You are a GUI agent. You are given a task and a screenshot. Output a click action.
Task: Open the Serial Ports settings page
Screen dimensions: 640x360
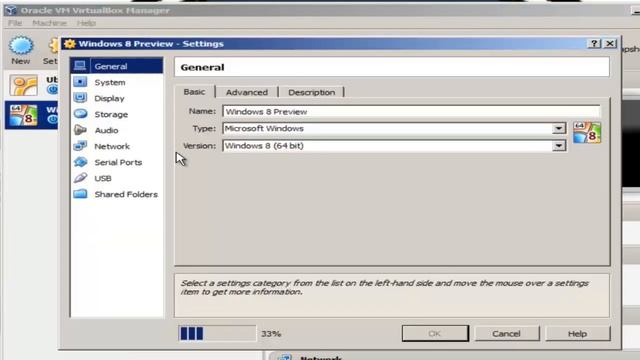pos(118,162)
